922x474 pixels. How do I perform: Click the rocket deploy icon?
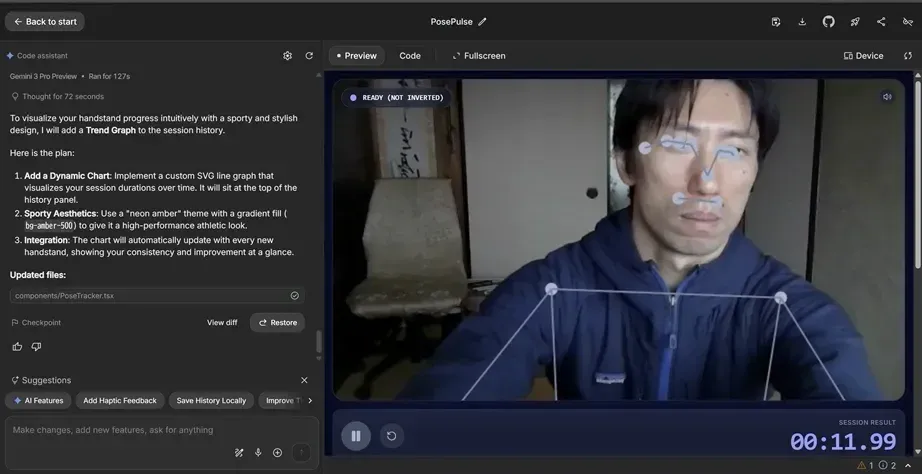coord(855,22)
